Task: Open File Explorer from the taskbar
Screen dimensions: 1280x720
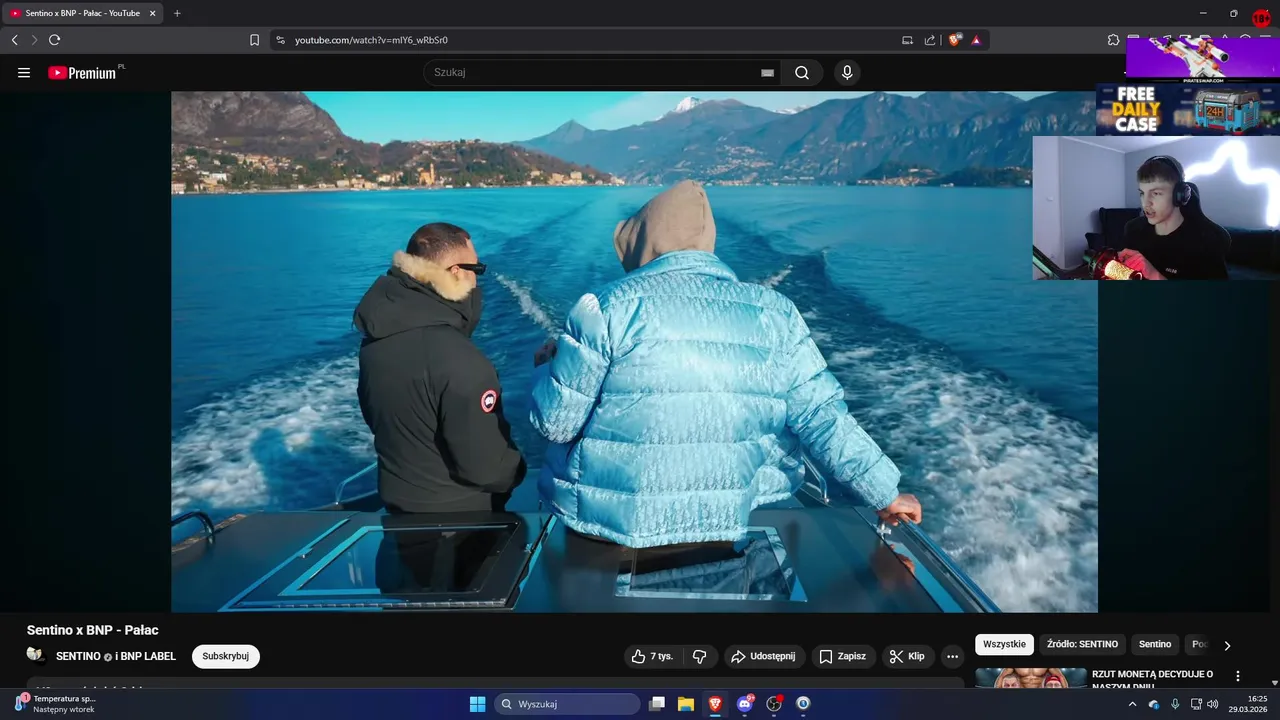Action: [686, 704]
